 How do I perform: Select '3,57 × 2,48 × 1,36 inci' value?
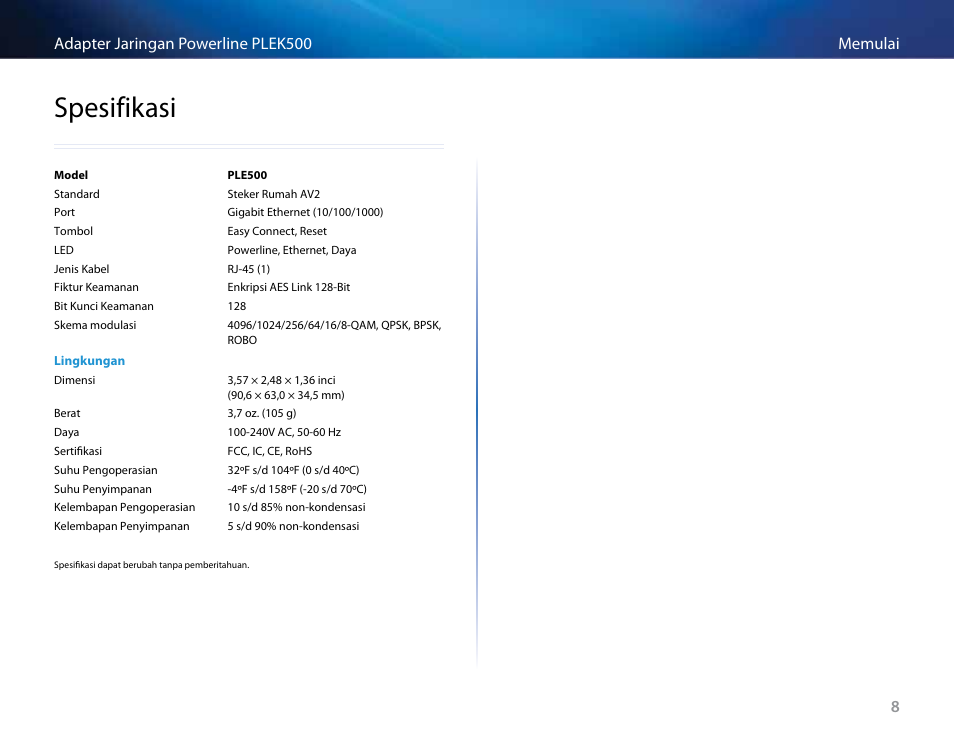pos(281,380)
